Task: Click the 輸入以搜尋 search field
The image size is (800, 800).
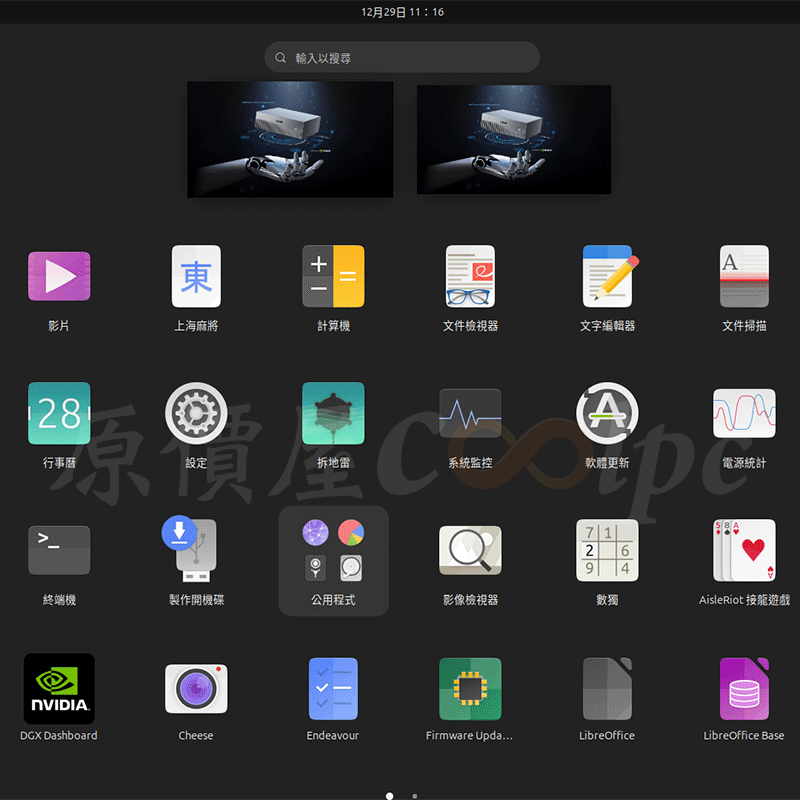Action: click(x=402, y=58)
